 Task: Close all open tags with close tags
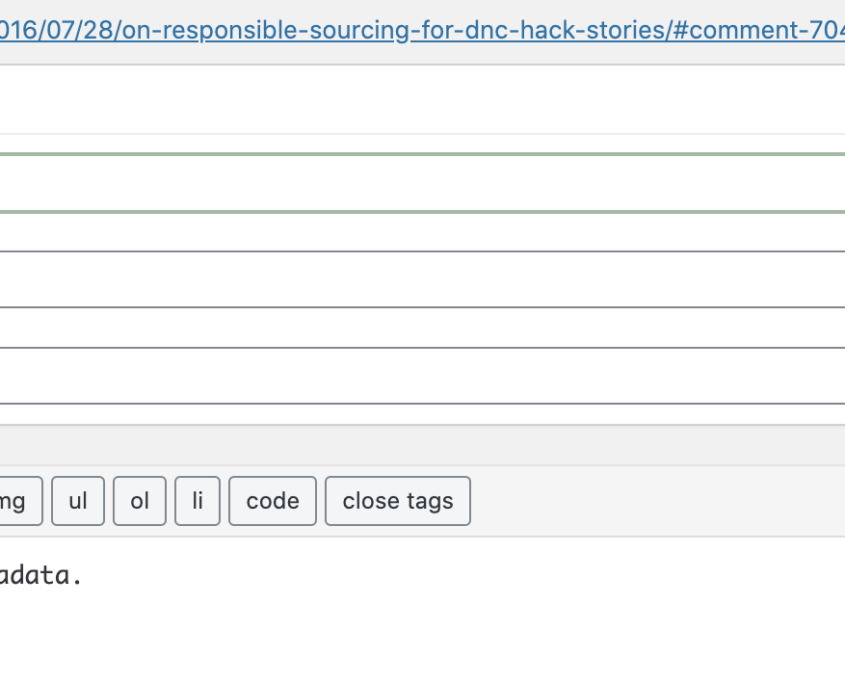[398, 501]
